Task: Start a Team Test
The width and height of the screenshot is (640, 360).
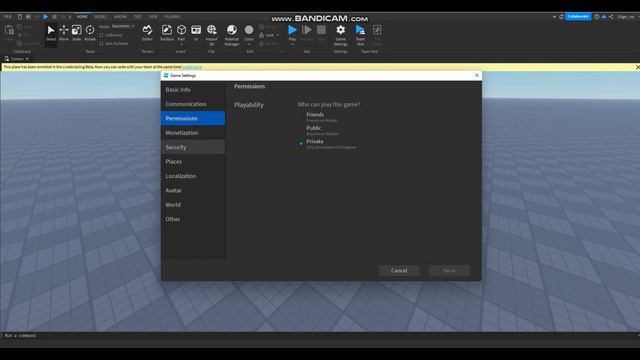Action: [360, 35]
